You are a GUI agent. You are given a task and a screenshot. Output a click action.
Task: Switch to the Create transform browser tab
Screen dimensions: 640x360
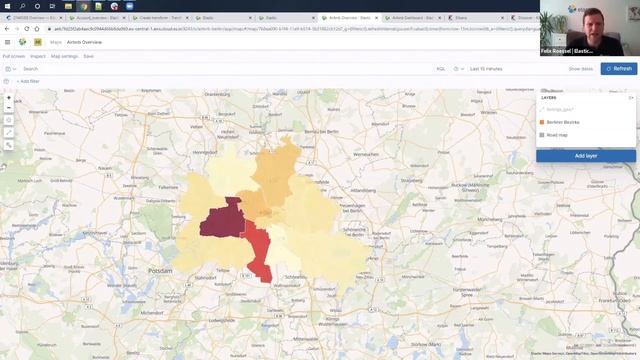coord(160,18)
